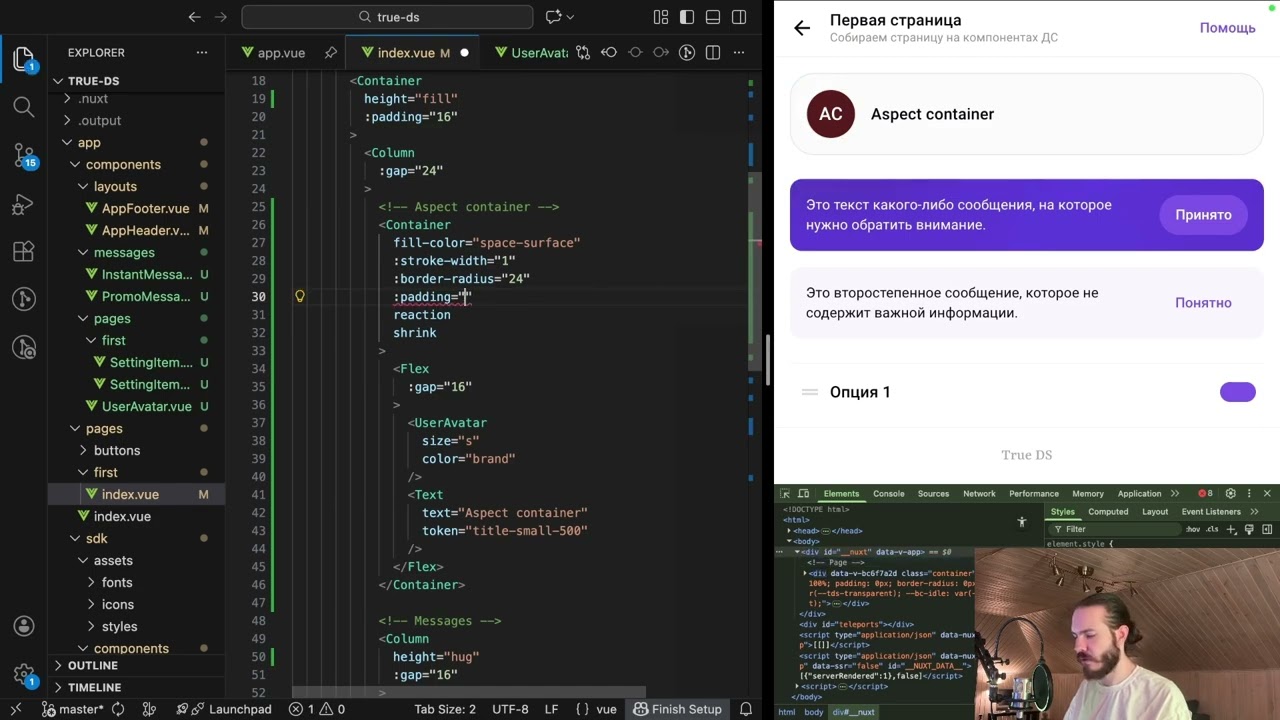Open Accounts menu in activity bar

pyautogui.click(x=24, y=627)
